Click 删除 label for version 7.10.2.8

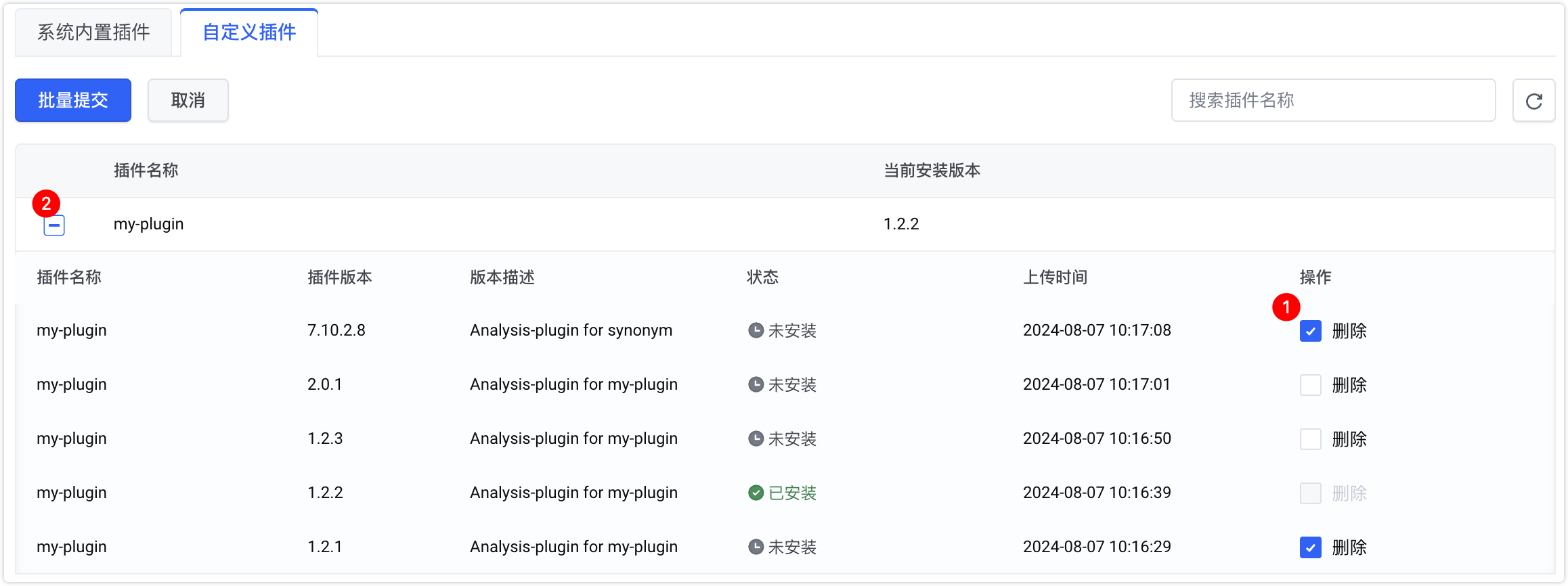pyautogui.click(x=1349, y=331)
